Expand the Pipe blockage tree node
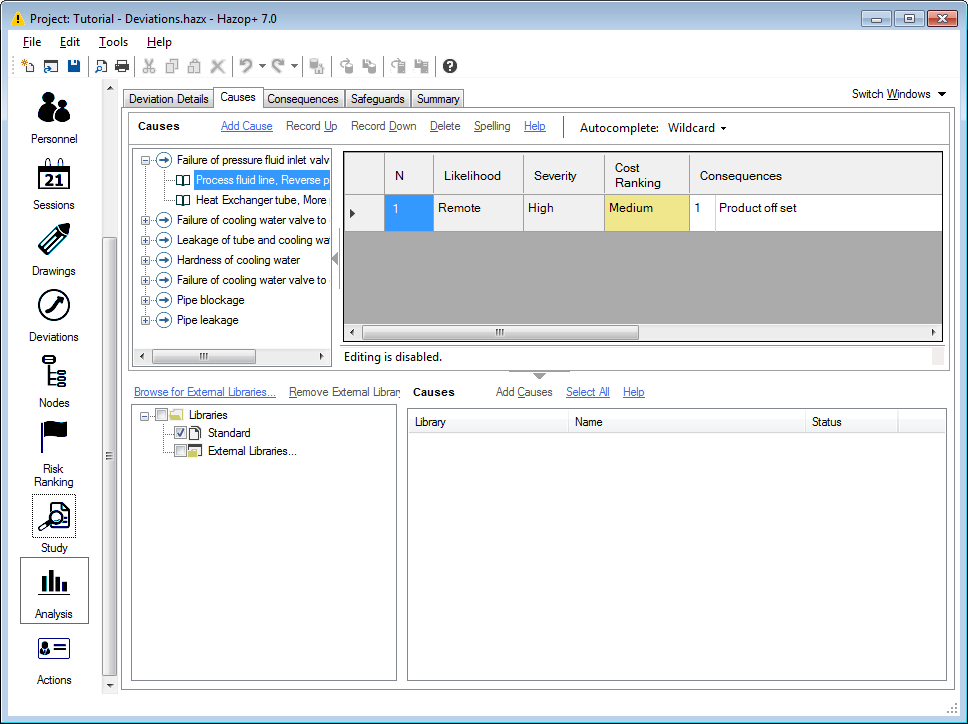968x724 pixels. coord(146,300)
